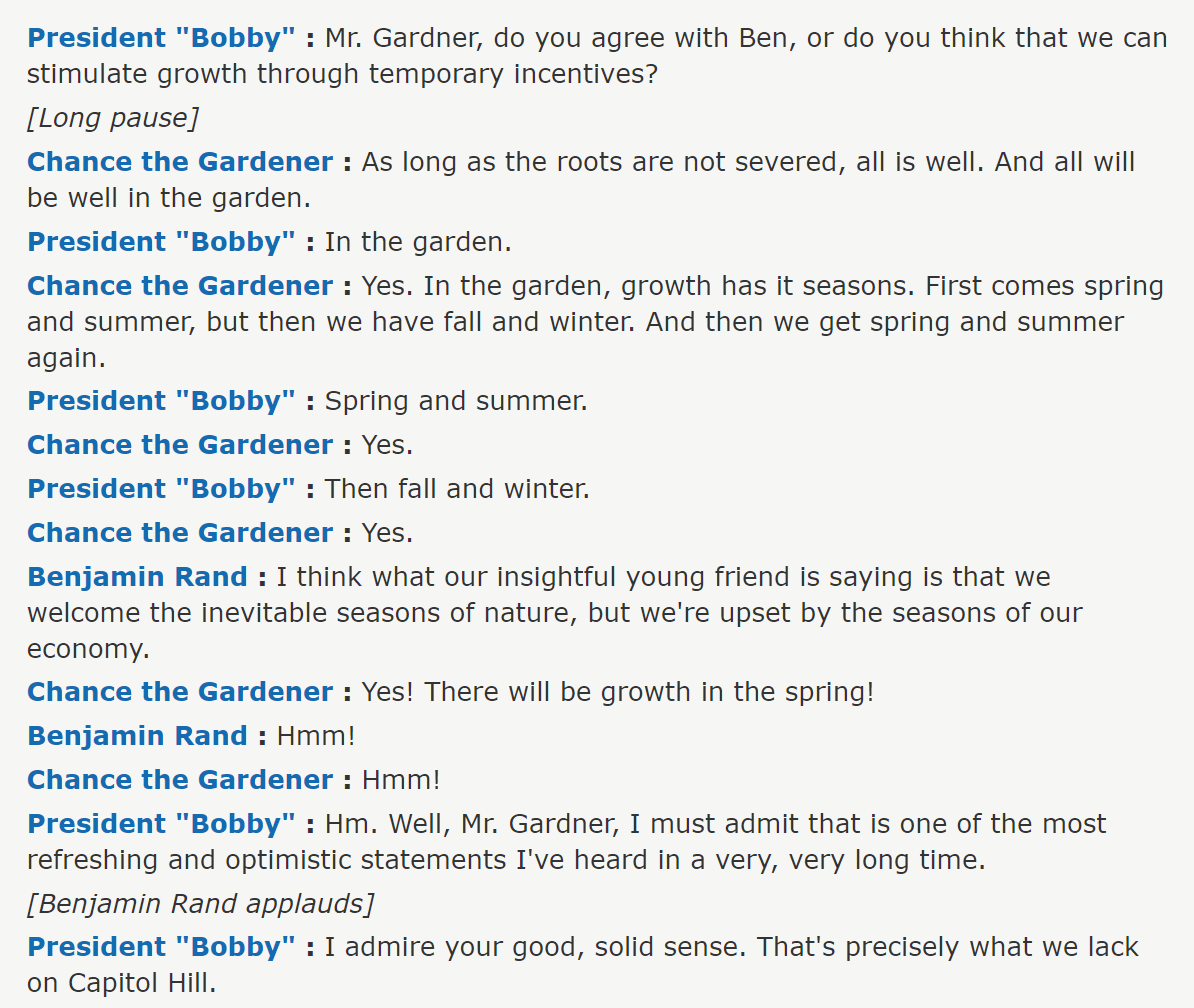The image size is (1194, 1008).
Task: Open Benjamin Rand link before "Hmm!"
Action: pyautogui.click(x=137, y=735)
